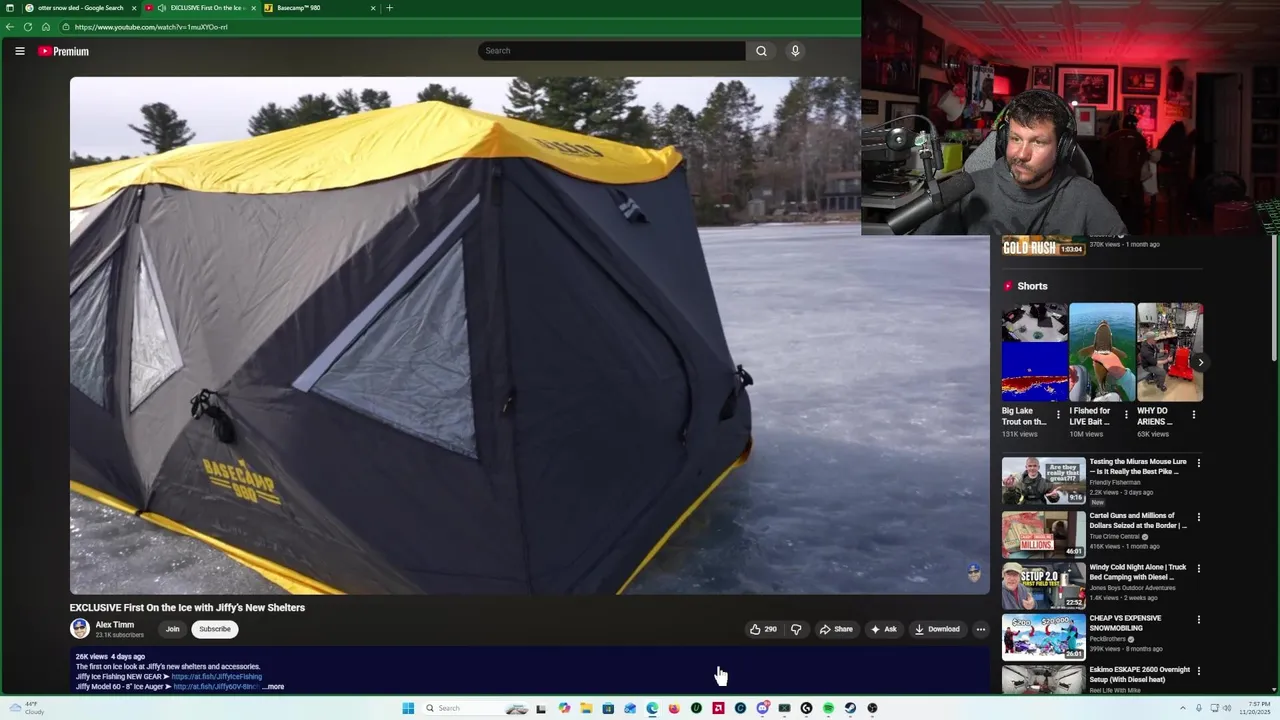Open the taskbar volume control icon

(x=1229, y=708)
